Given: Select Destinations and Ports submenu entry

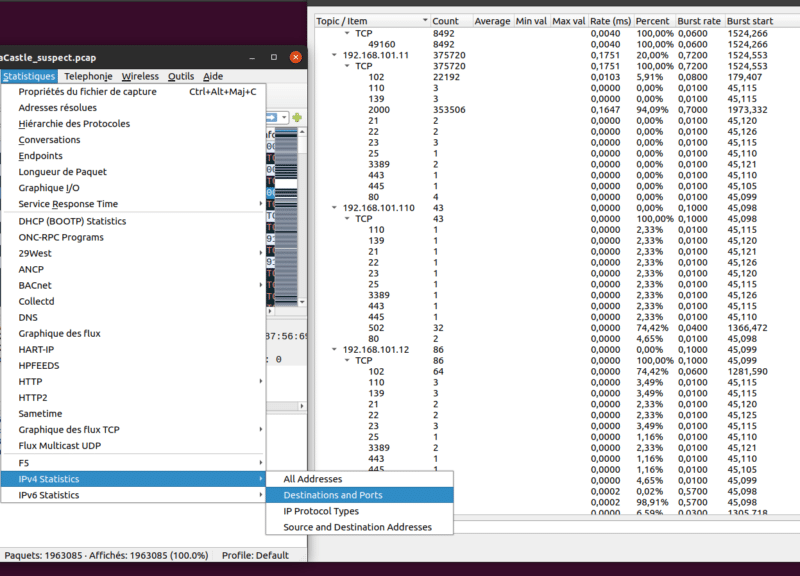Looking at the screenshot, I should 332,495.
